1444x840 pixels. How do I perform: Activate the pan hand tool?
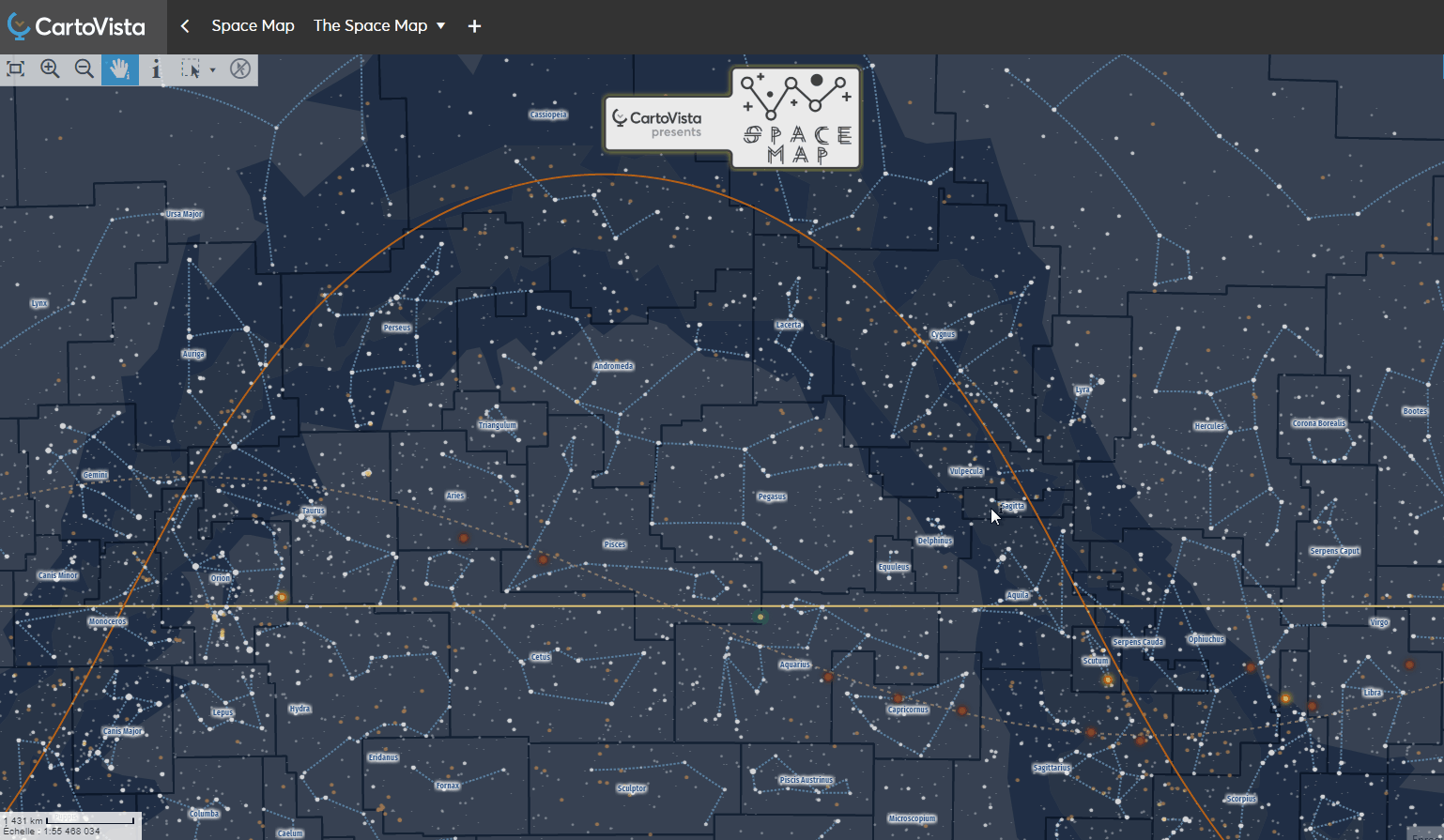coord(120,69)
